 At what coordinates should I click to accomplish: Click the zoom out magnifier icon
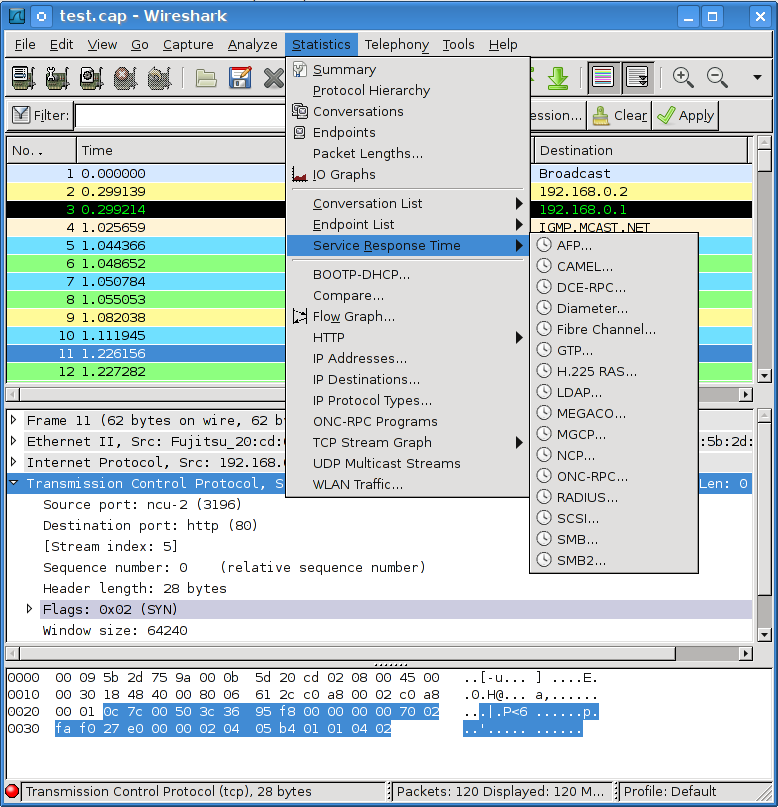pos(717,78)
